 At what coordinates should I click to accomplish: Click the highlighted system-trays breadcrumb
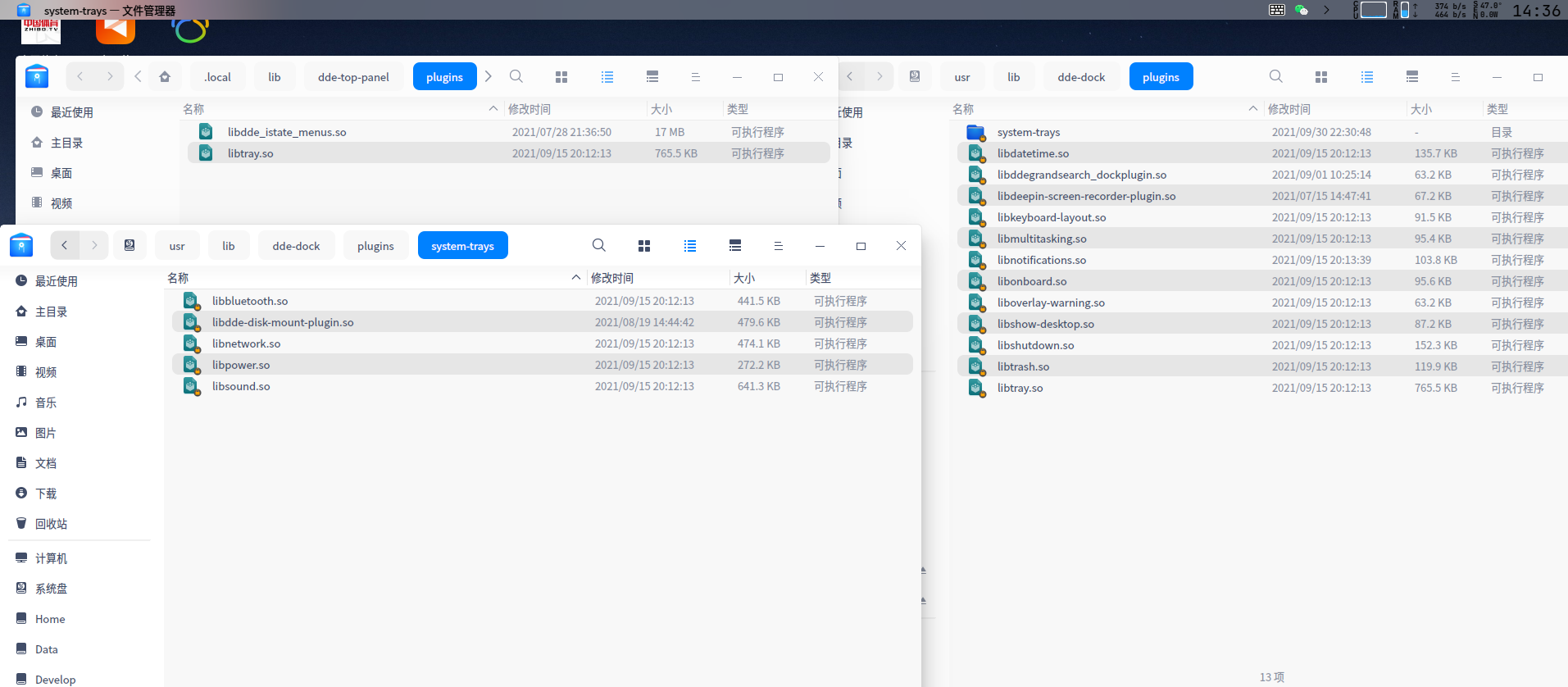point(463,246)
